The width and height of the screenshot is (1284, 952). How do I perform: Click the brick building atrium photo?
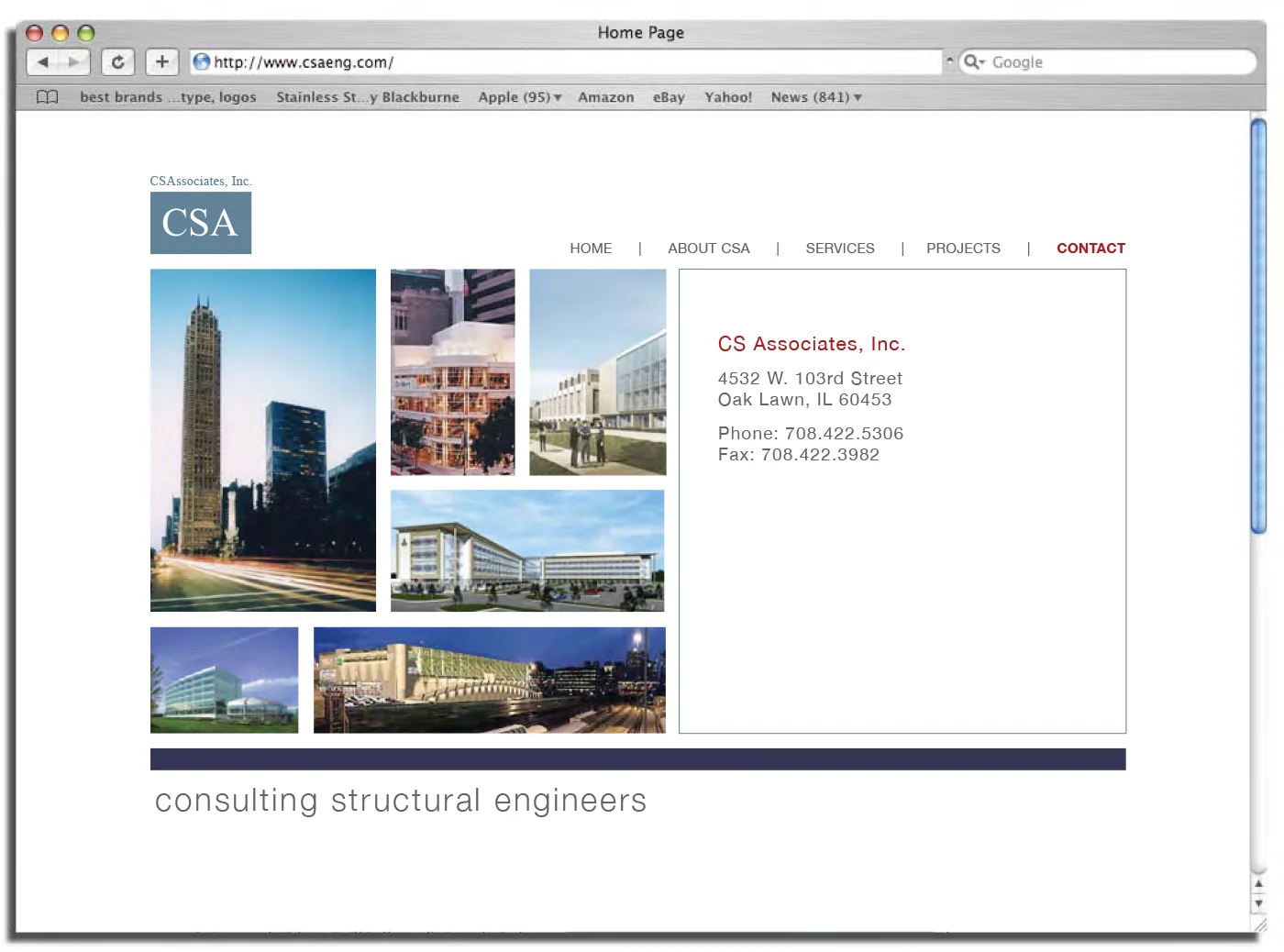pos(453,372)
